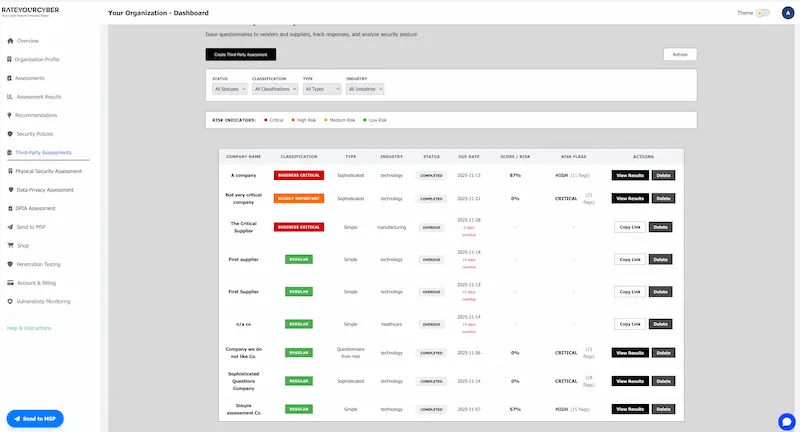This screenshot has width=800, height=432.
Task: Open the All Industries dropdown
Action: (x=365, y=89)
